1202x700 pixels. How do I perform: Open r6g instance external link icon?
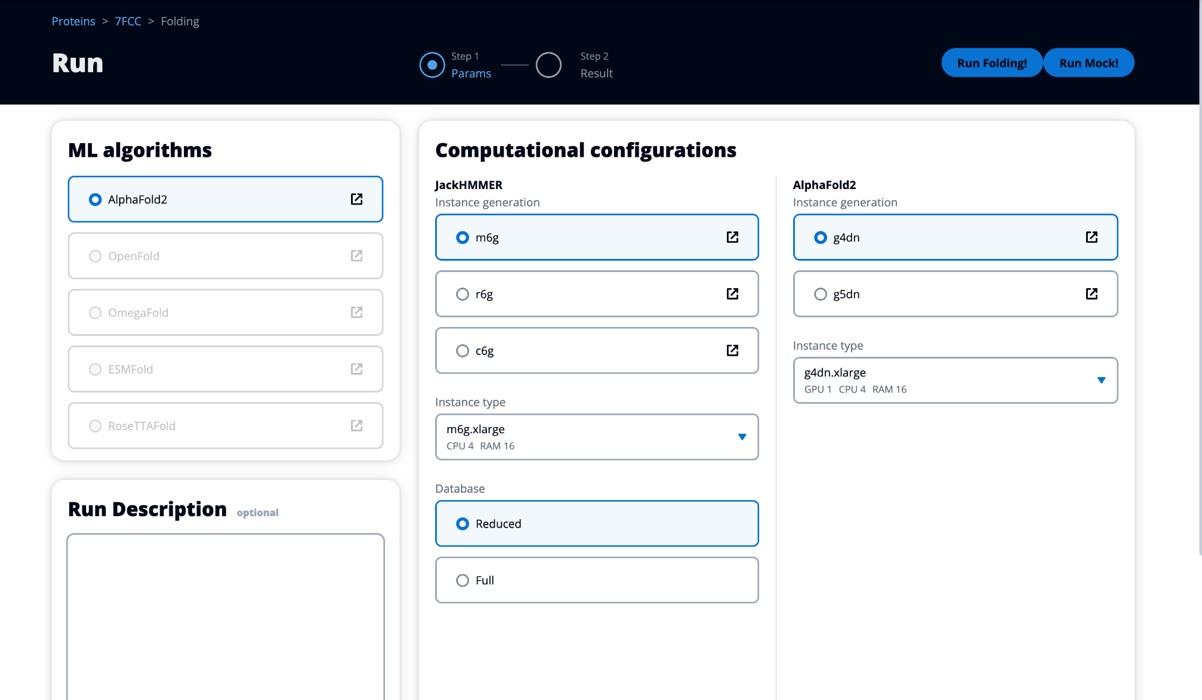732,294
